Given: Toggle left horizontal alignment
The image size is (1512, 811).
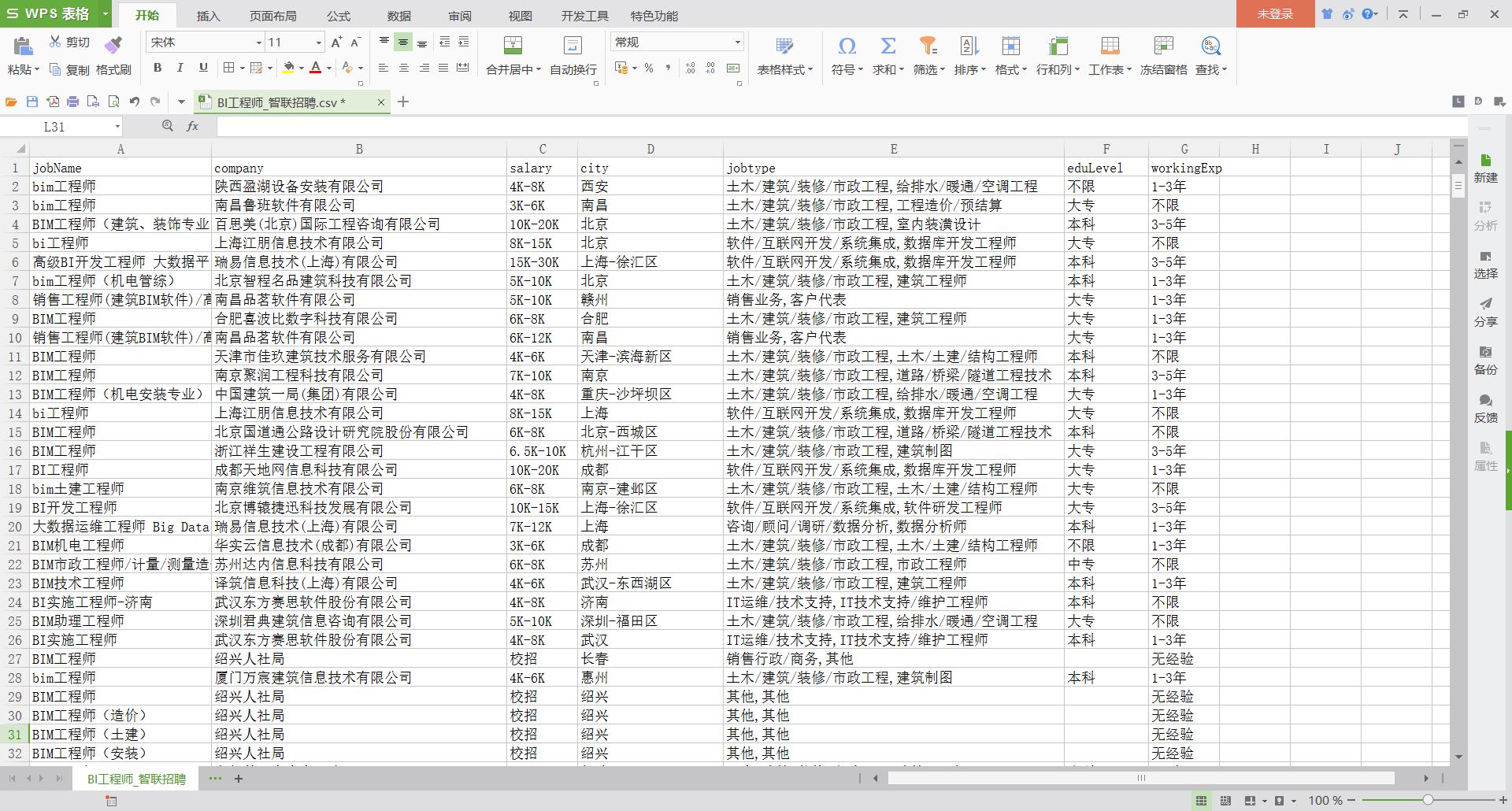Looking at the screenshot, I should tap(384, 69).
